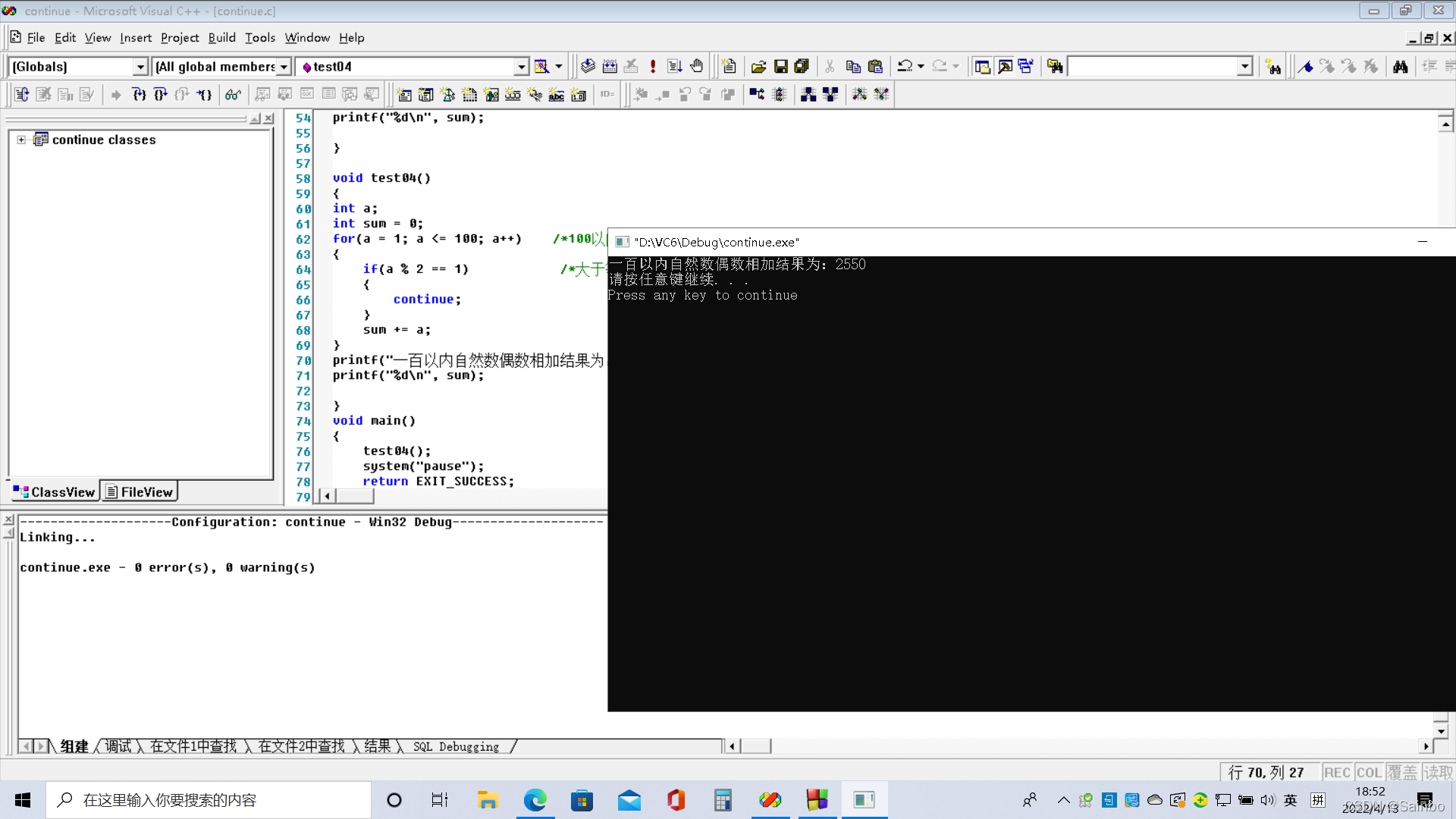Switch to the 调试 output tab
1456x819 pixels.
click(x=118, y=746)
